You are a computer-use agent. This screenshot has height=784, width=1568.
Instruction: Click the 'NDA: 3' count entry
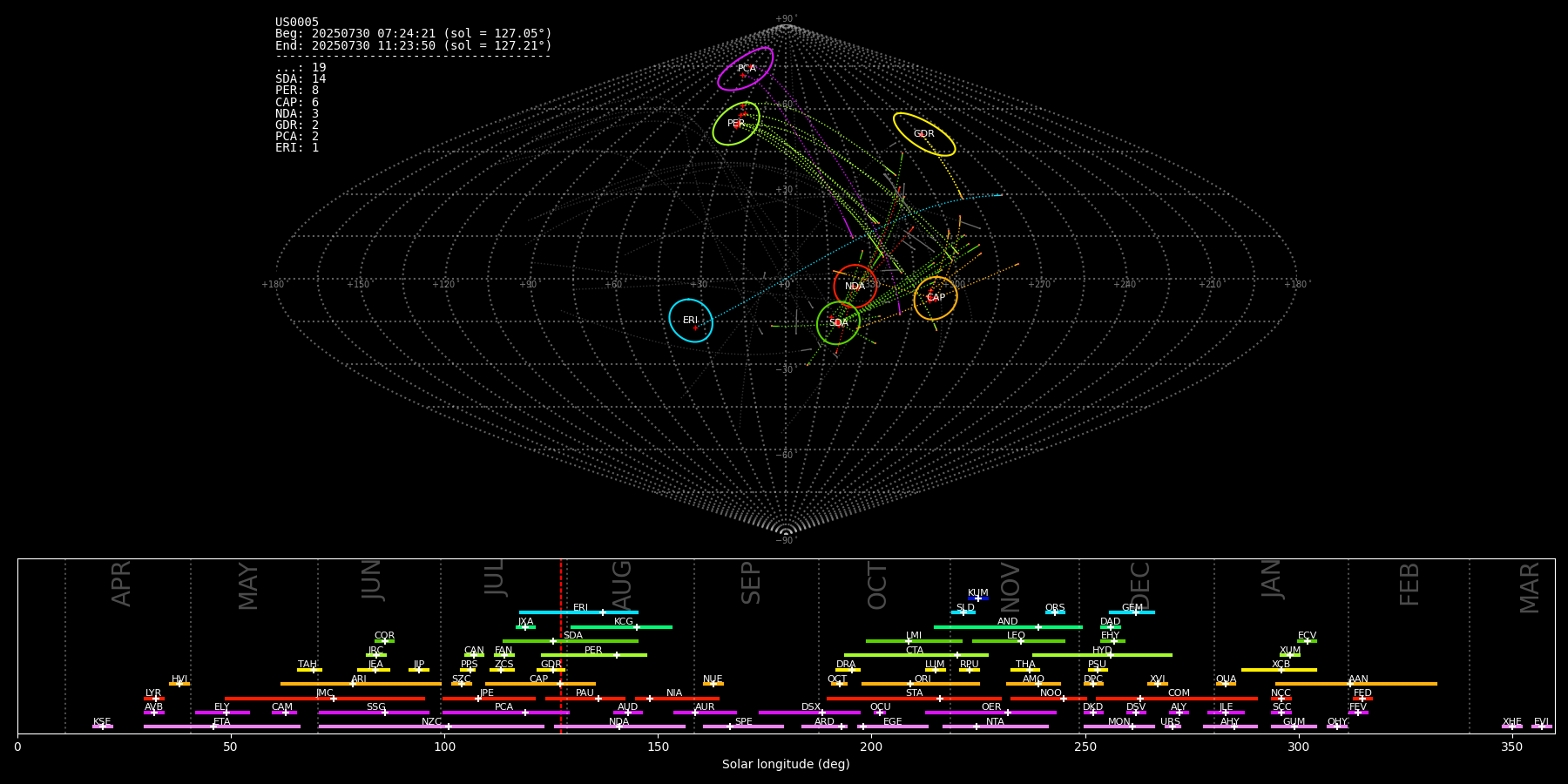[x=297, y=114]
